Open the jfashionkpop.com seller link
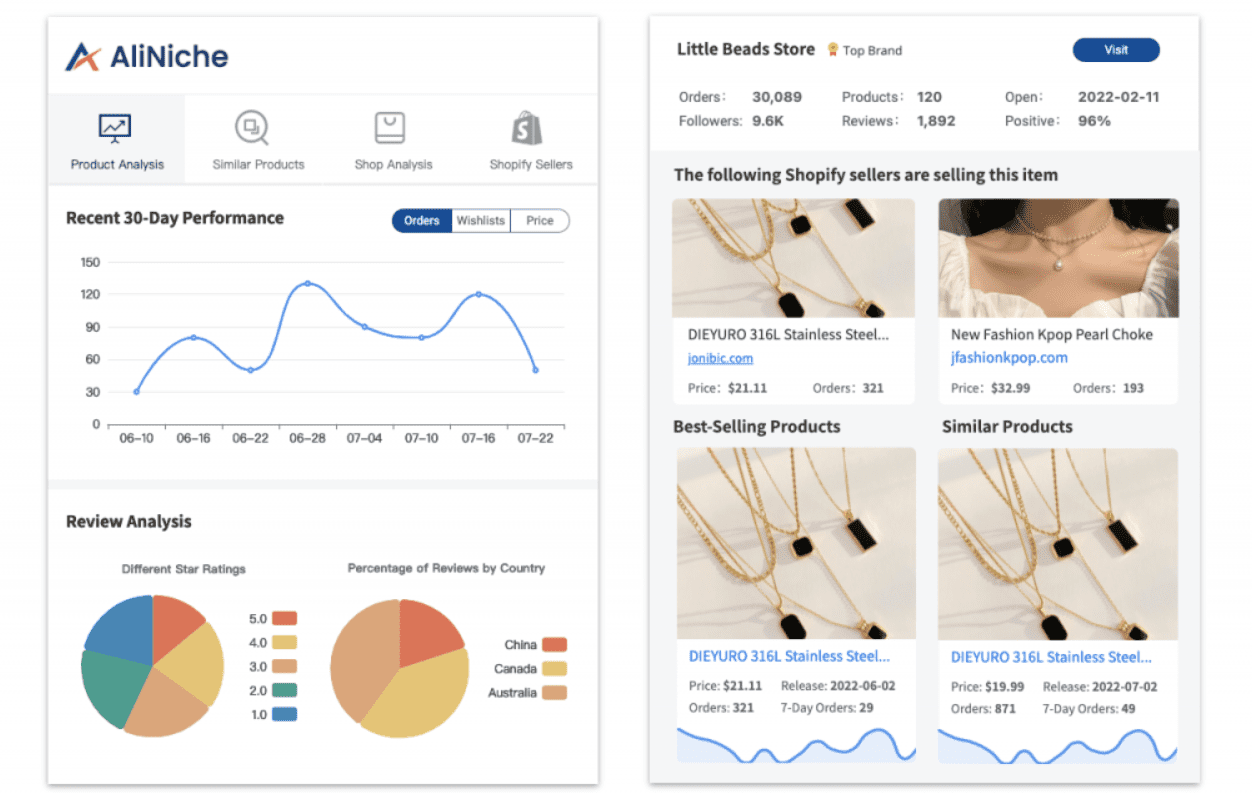Viewport: 1252px width, 793px height. click(1011, 357)
